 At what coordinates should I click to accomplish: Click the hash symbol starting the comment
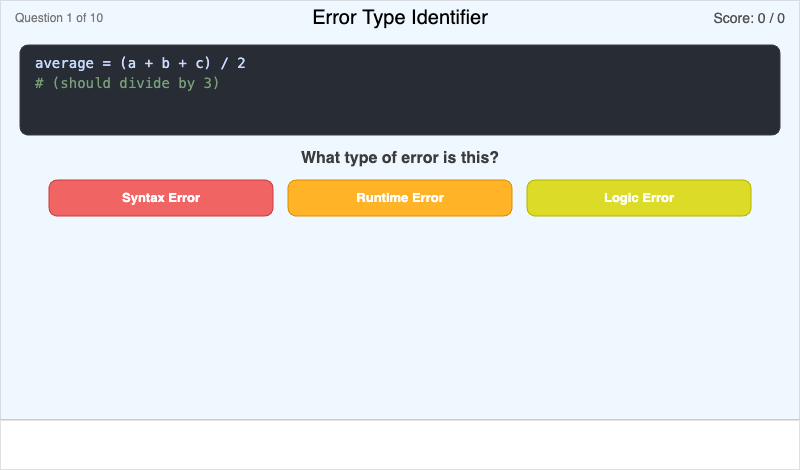[39, 83]
